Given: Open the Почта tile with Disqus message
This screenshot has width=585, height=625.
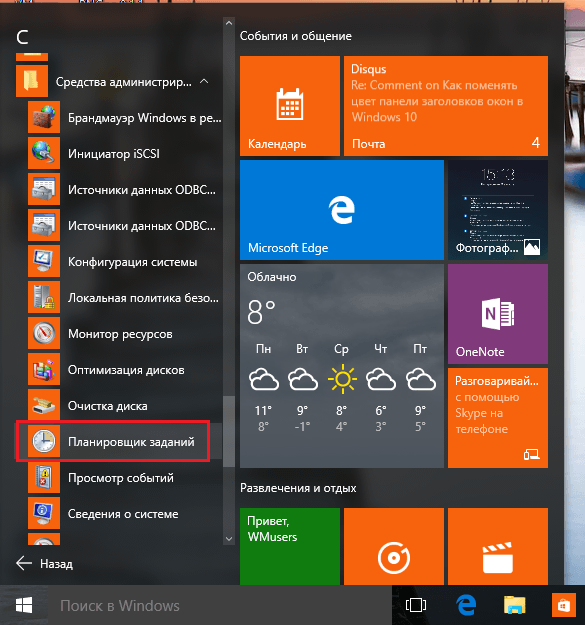Looking at the screenshot, I should pos(446,106).
